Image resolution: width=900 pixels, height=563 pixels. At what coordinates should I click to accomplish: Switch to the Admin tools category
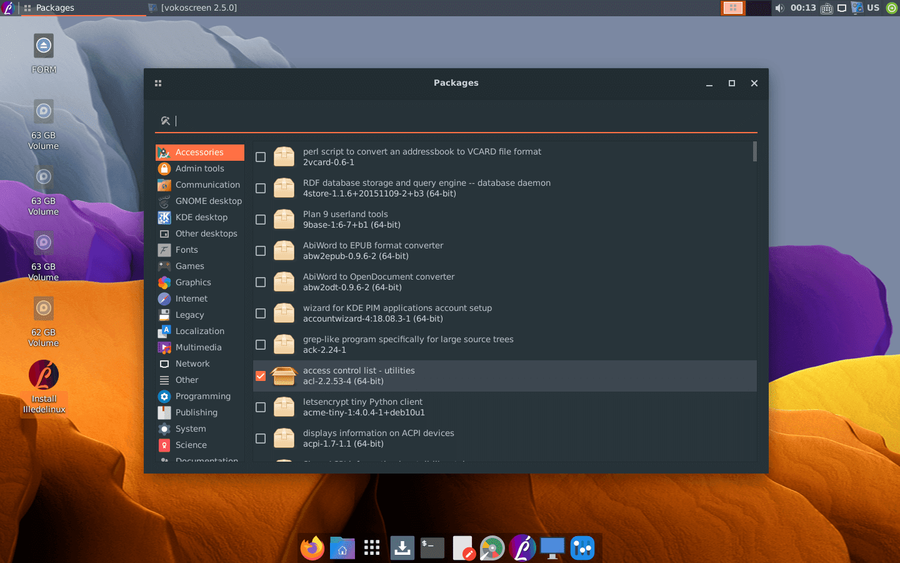point(199,168)
